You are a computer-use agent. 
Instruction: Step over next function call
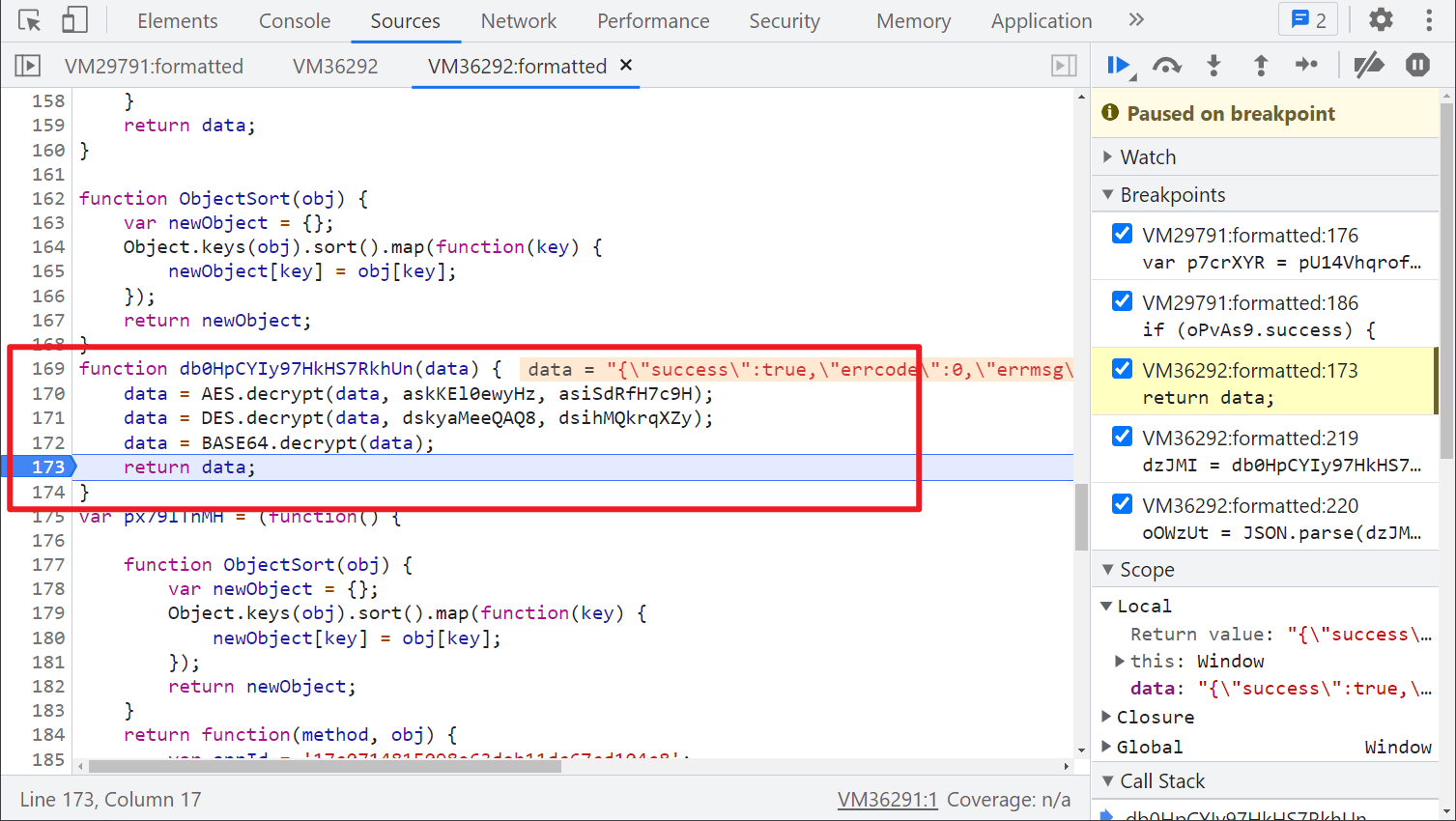(1167, 66)
